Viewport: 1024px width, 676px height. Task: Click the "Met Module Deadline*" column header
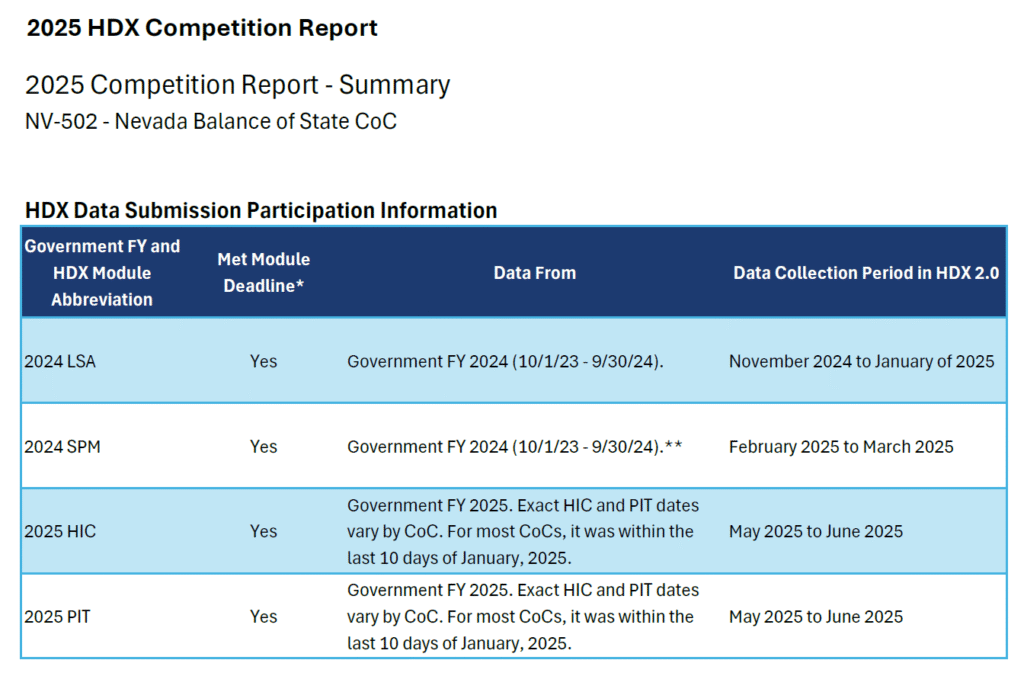(263, 272)
